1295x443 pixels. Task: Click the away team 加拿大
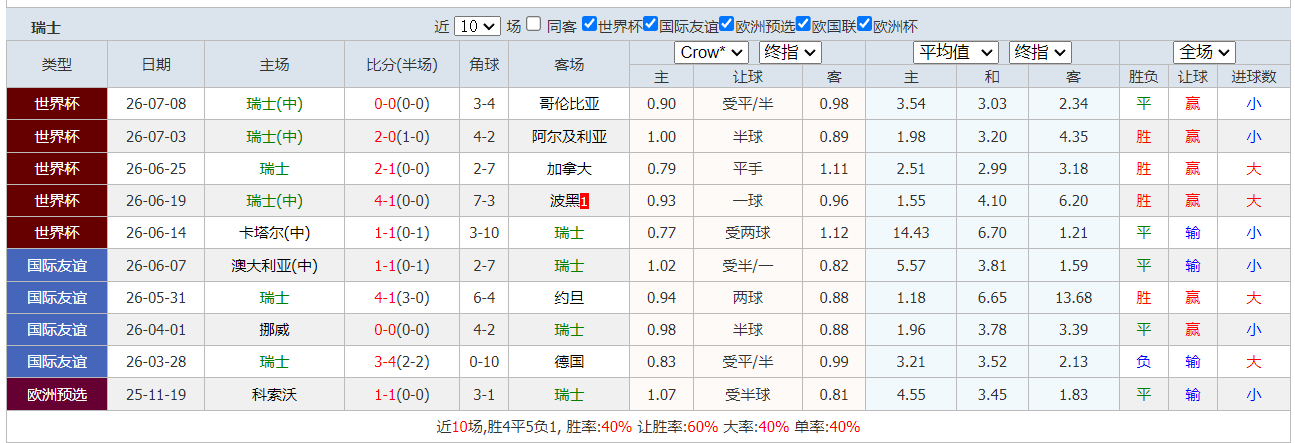(569, 169)
